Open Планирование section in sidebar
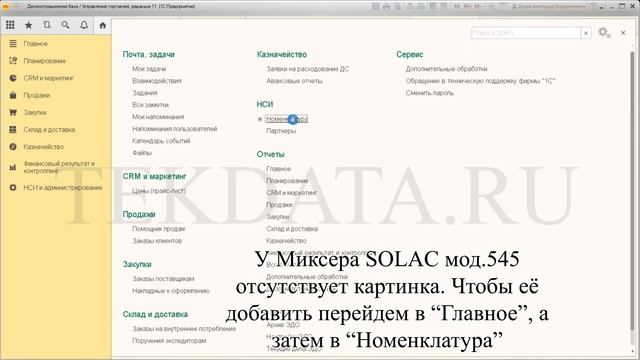This screenshot has height=360, width=640. pos(44,61)
